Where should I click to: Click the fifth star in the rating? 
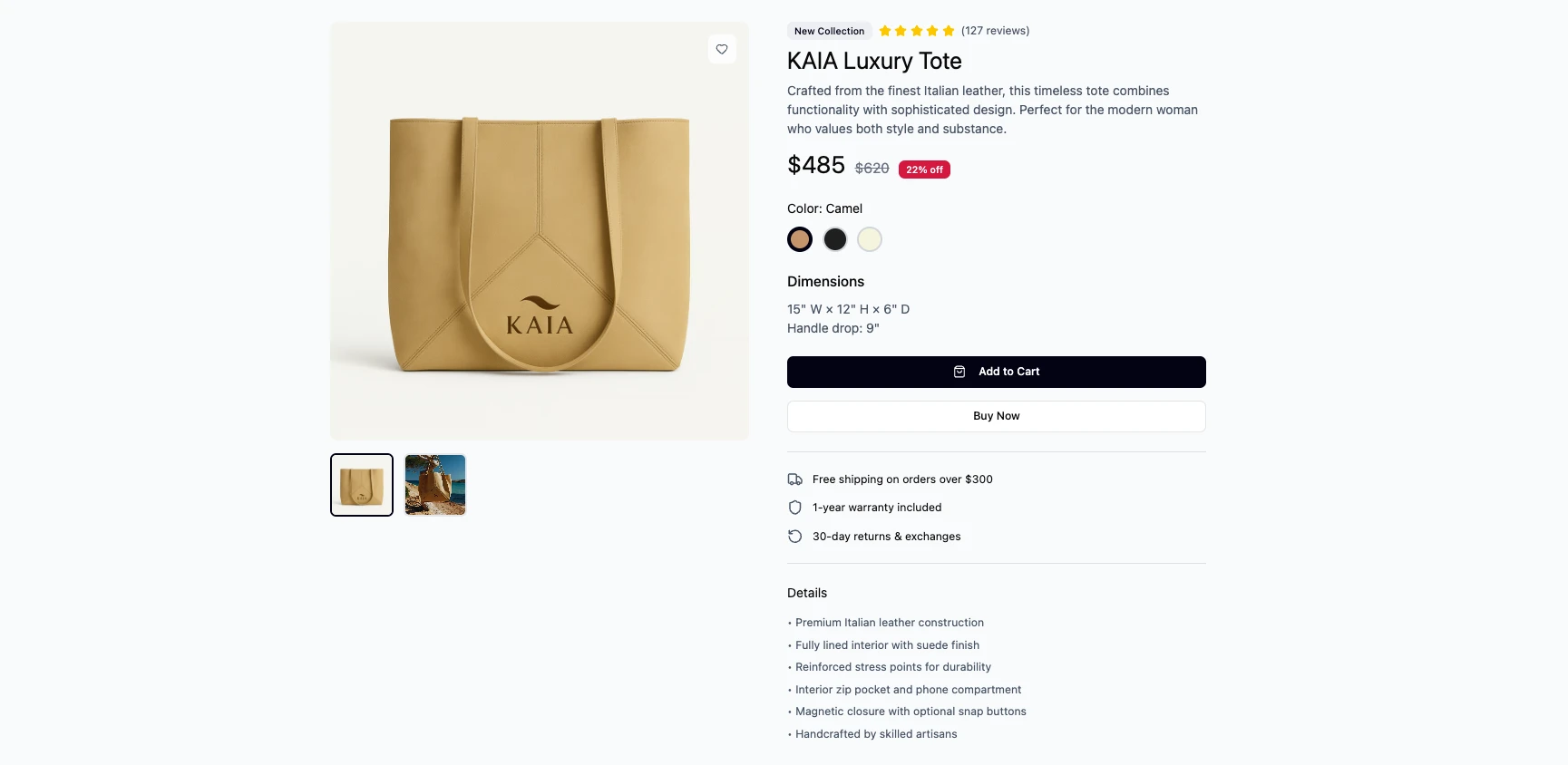tap(948, 30)
